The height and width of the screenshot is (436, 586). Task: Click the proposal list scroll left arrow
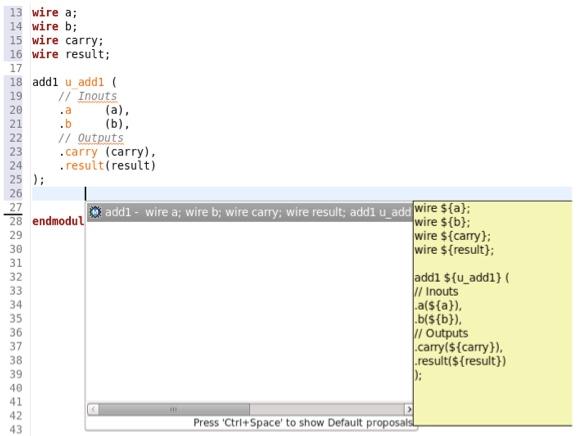tap(93, 409)
